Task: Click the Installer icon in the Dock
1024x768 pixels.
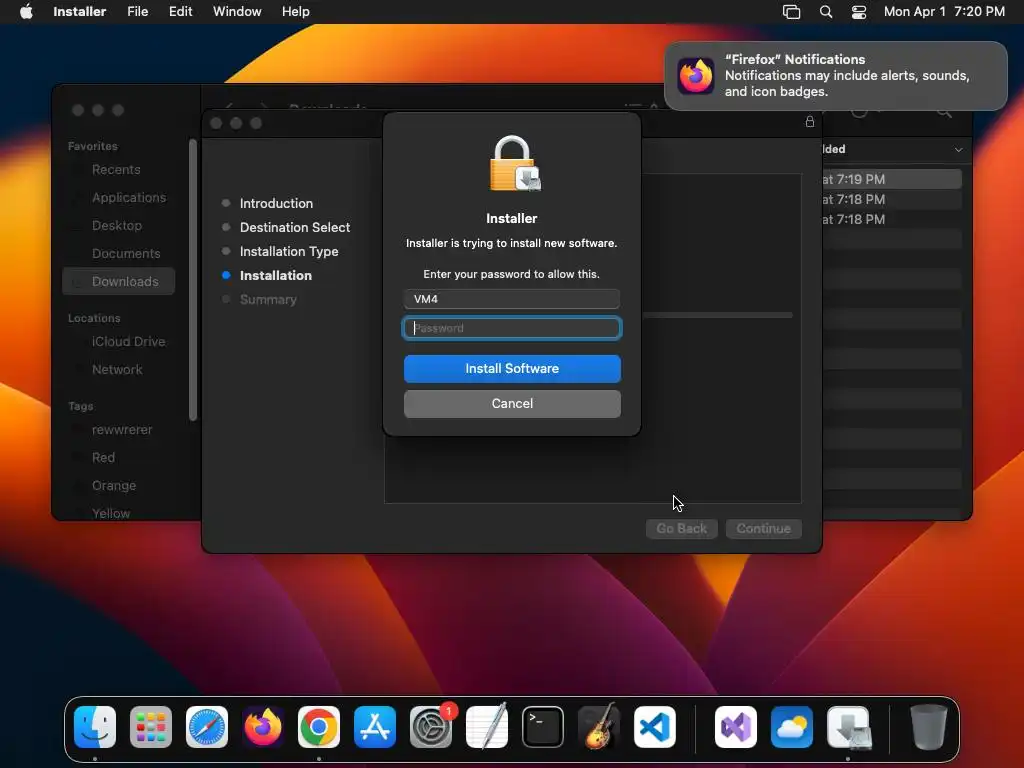Action: (848, 727)
